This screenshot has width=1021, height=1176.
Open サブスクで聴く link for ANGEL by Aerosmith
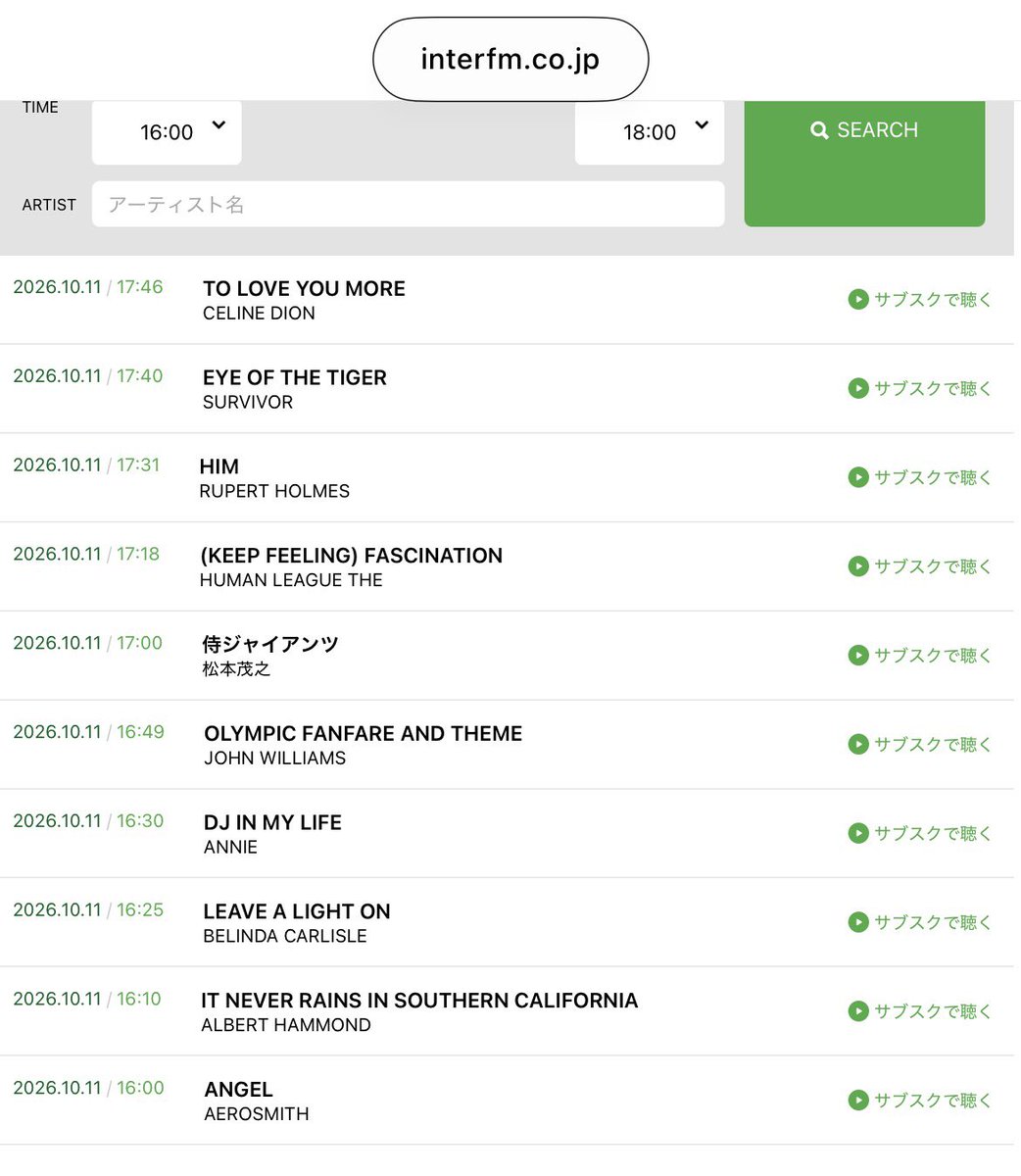[x=920, y=1100]
